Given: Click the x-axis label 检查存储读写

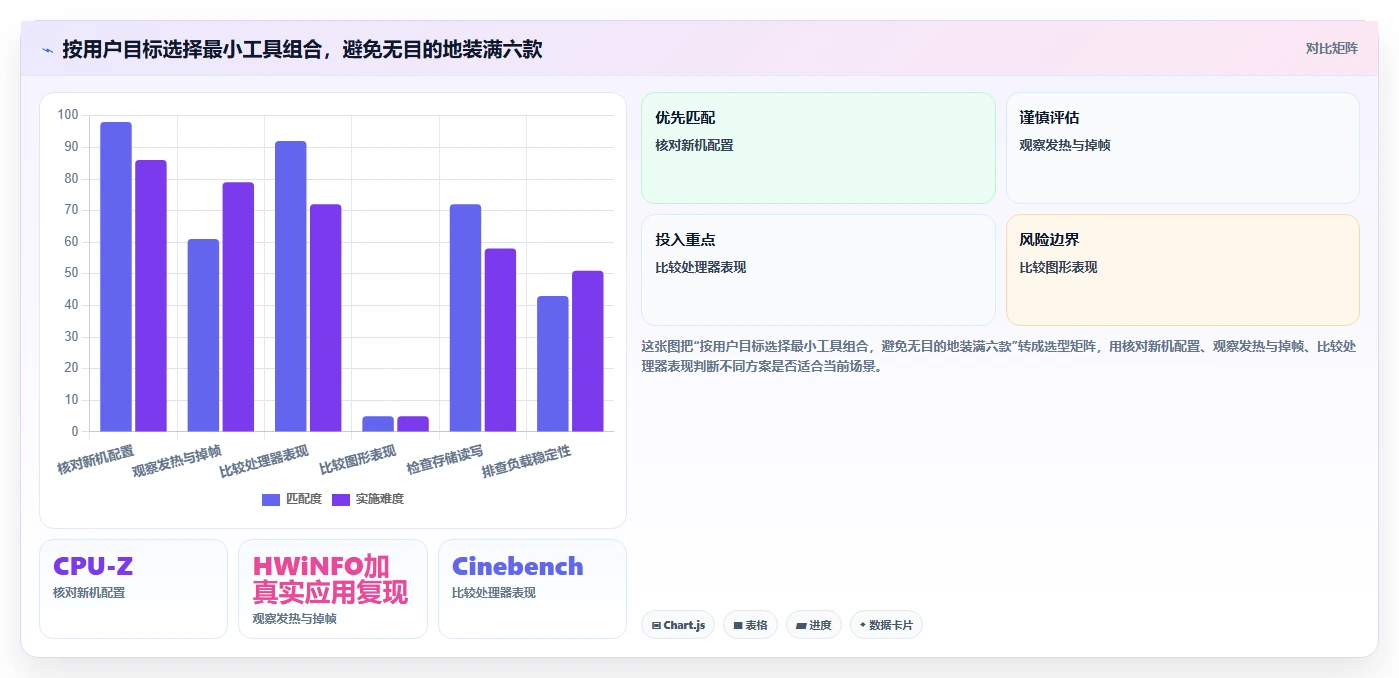Looking at the screenshot, I should 446,460.
